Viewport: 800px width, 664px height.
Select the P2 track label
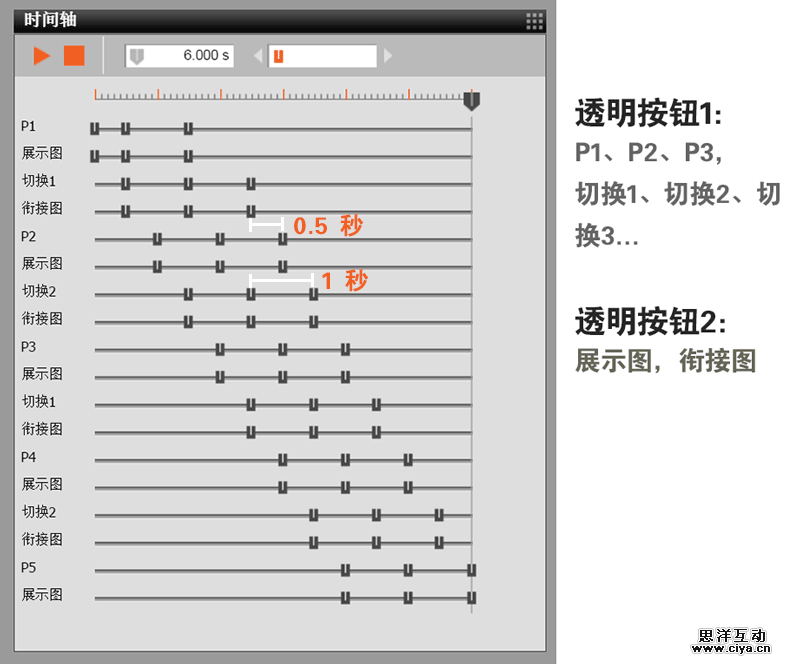click(x=29, y=237)
